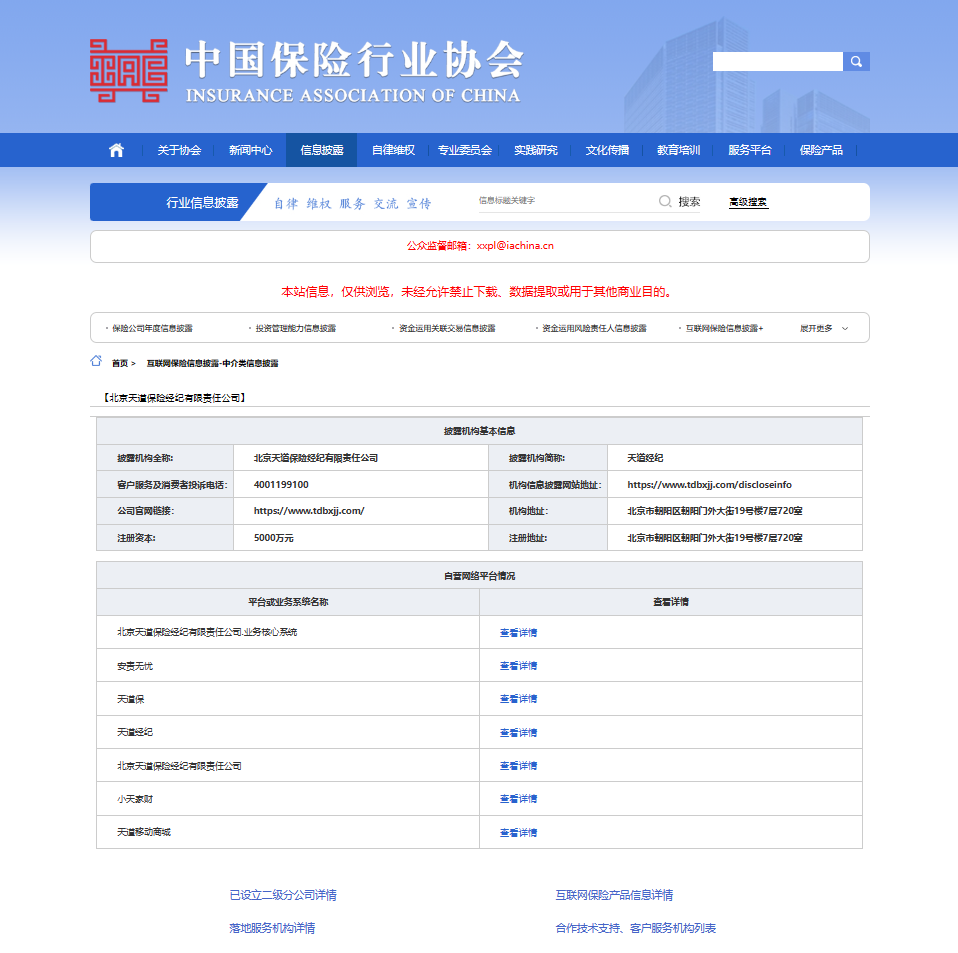Click the 披露机构全称 company name value

click(316, 458)
